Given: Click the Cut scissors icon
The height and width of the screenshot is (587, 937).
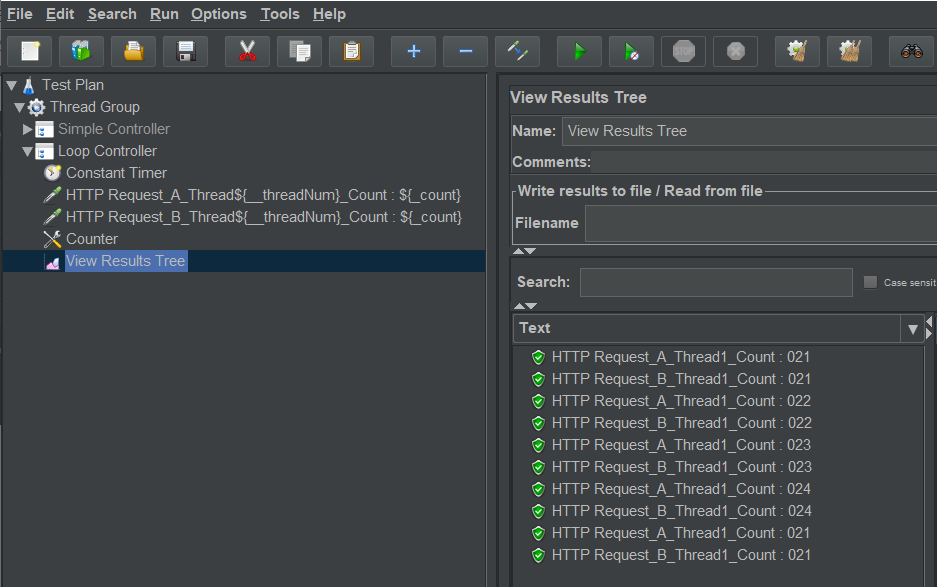Looking at the screenshot, I should point(247,51).
